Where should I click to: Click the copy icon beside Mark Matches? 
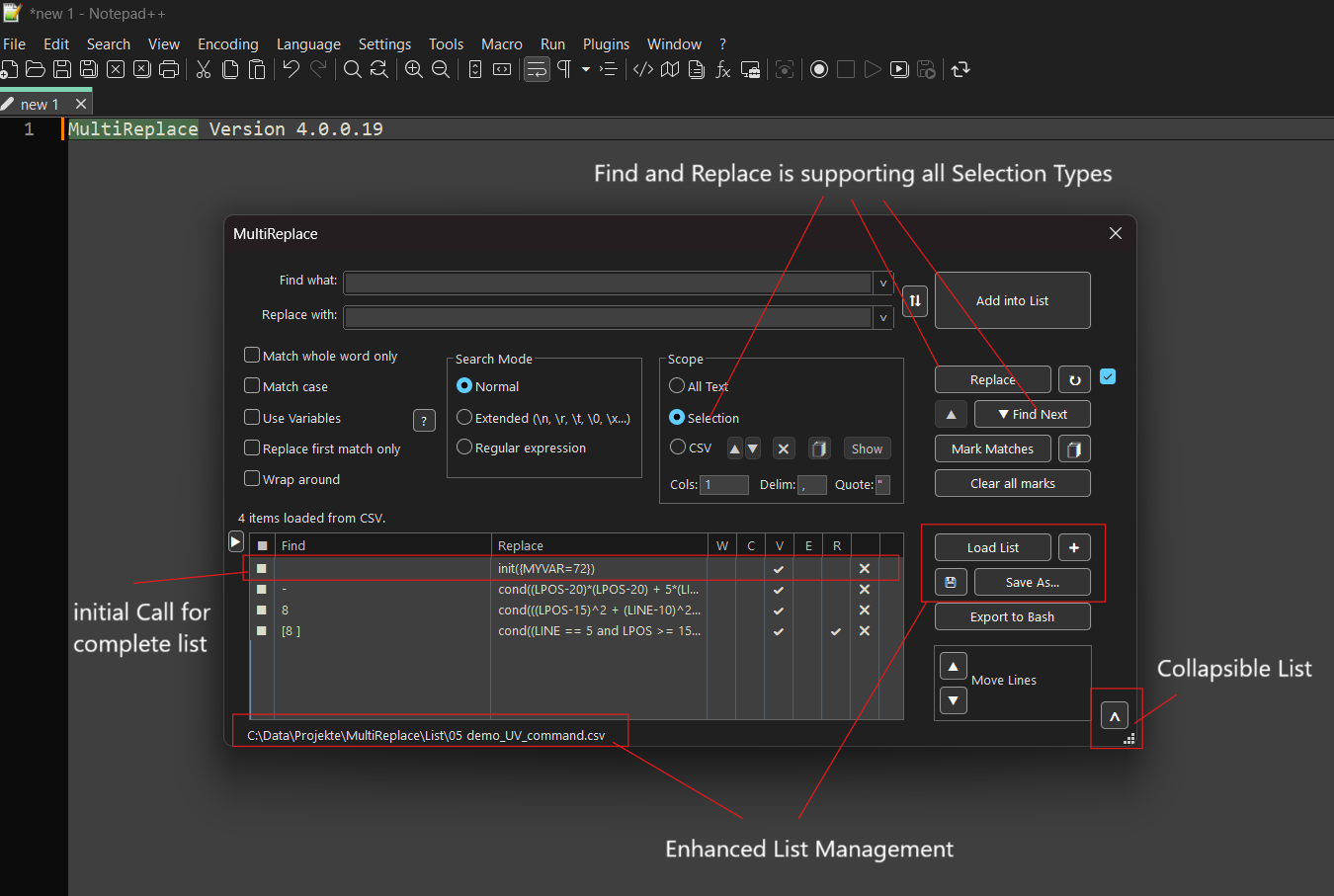1074,449
